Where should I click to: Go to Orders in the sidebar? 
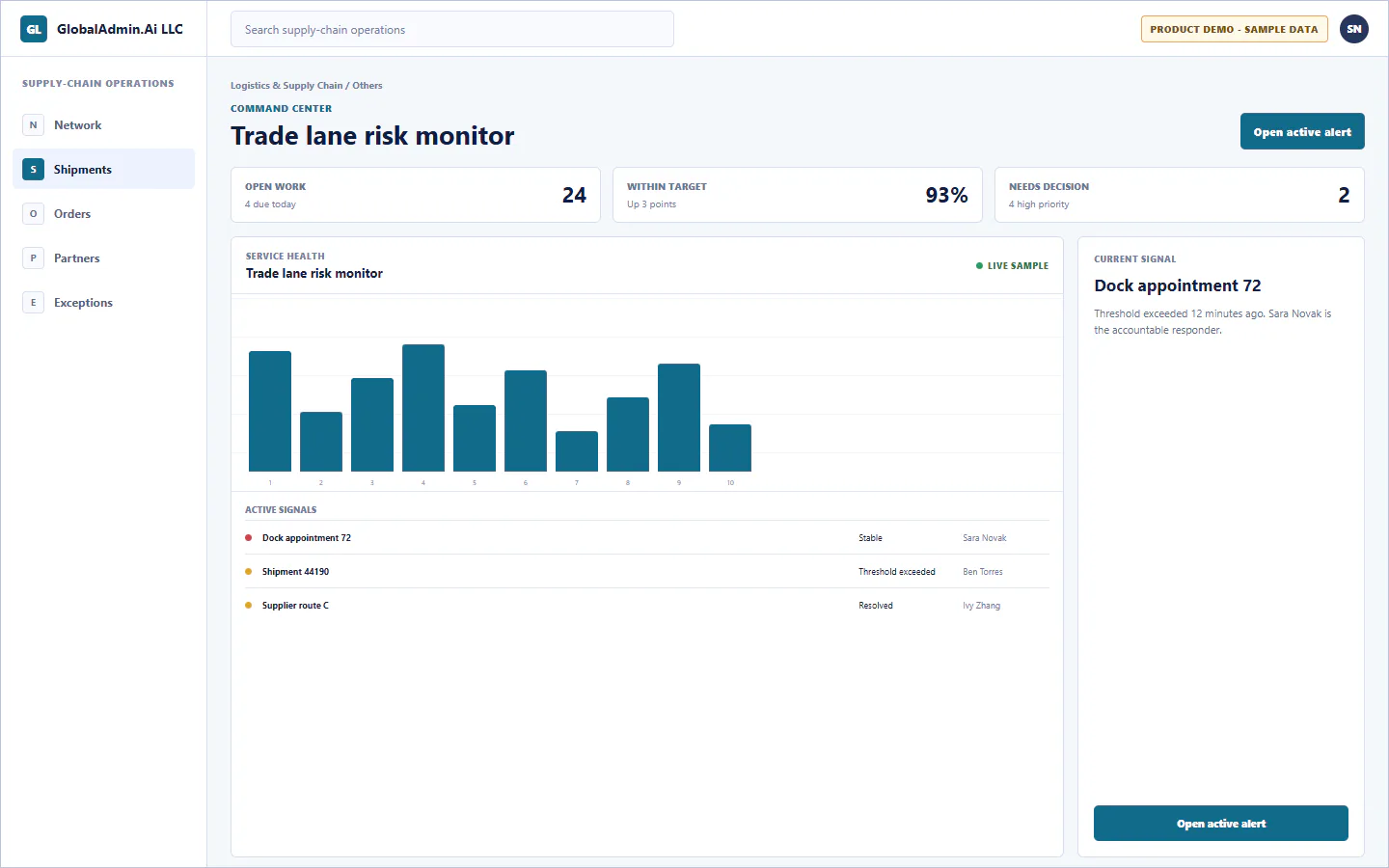coord(104,214)
